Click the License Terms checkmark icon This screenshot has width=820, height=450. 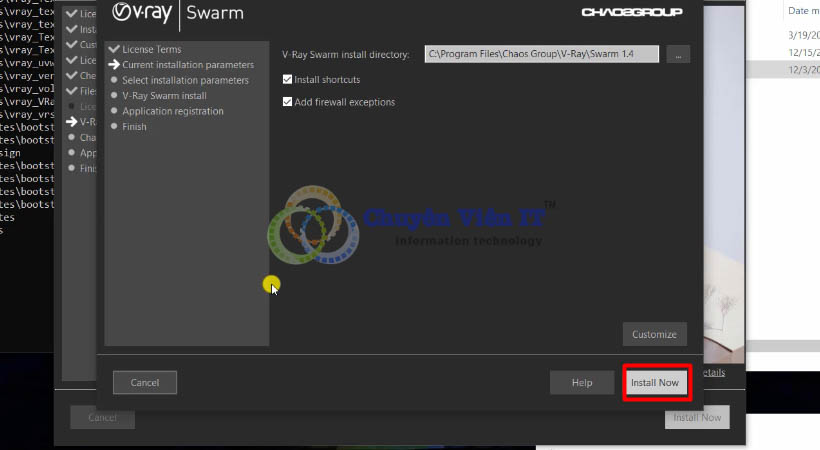click(x=114, y=49)
